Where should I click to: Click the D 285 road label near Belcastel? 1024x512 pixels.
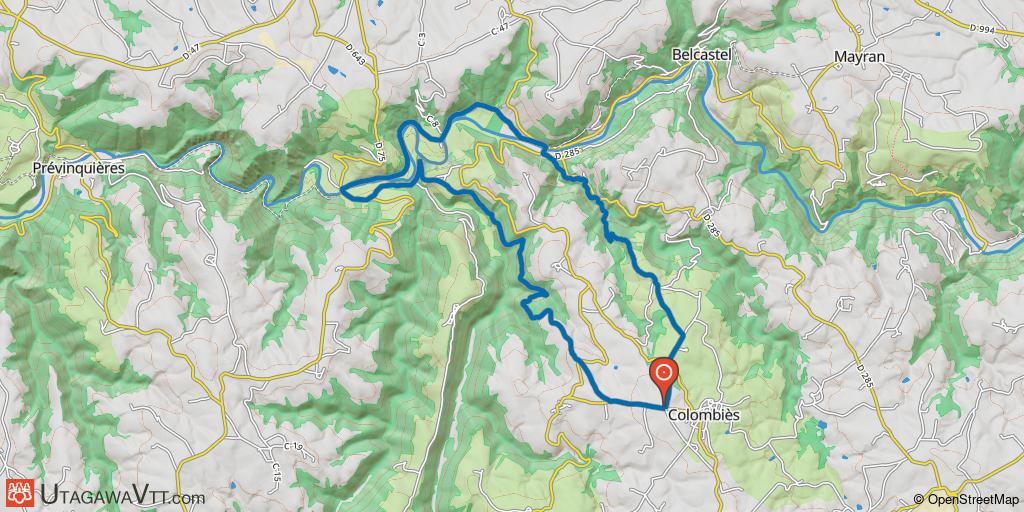pyautogui.click(x=569, y=155)
